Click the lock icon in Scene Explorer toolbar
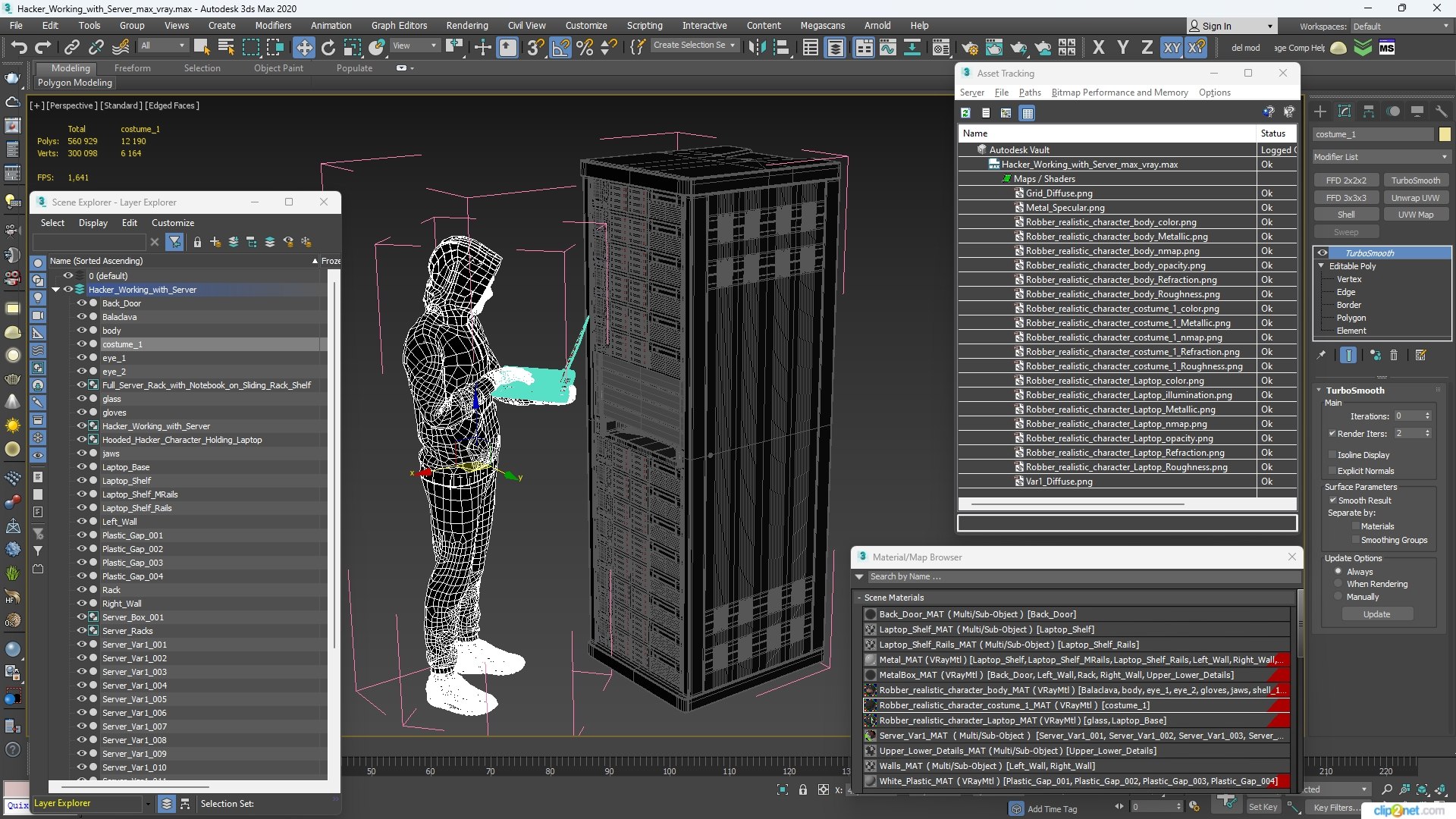Screen dimensions: 1456x819 197,242
